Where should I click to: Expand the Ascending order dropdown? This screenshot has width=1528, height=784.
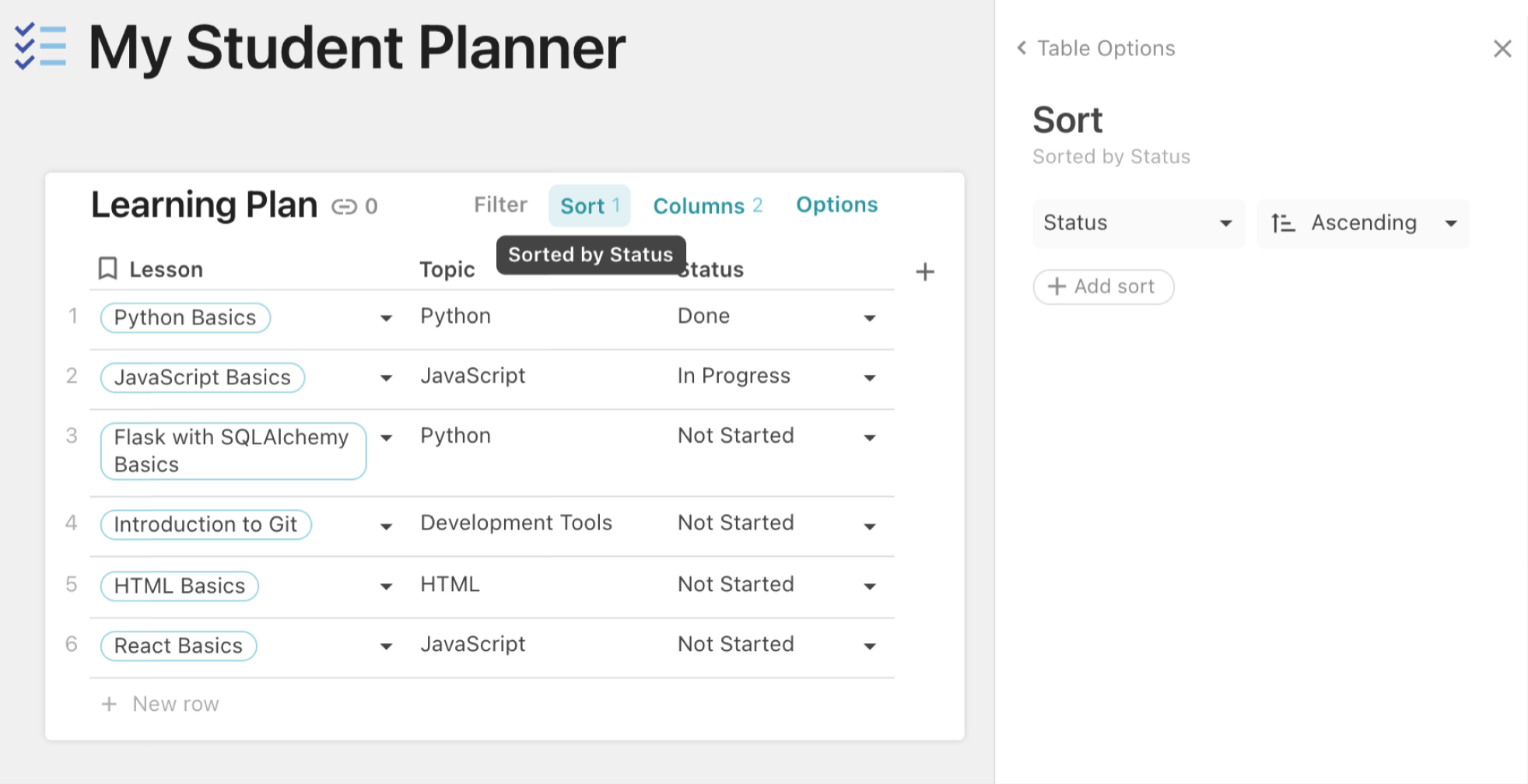pyautogui.click(x=1449, y=224)
